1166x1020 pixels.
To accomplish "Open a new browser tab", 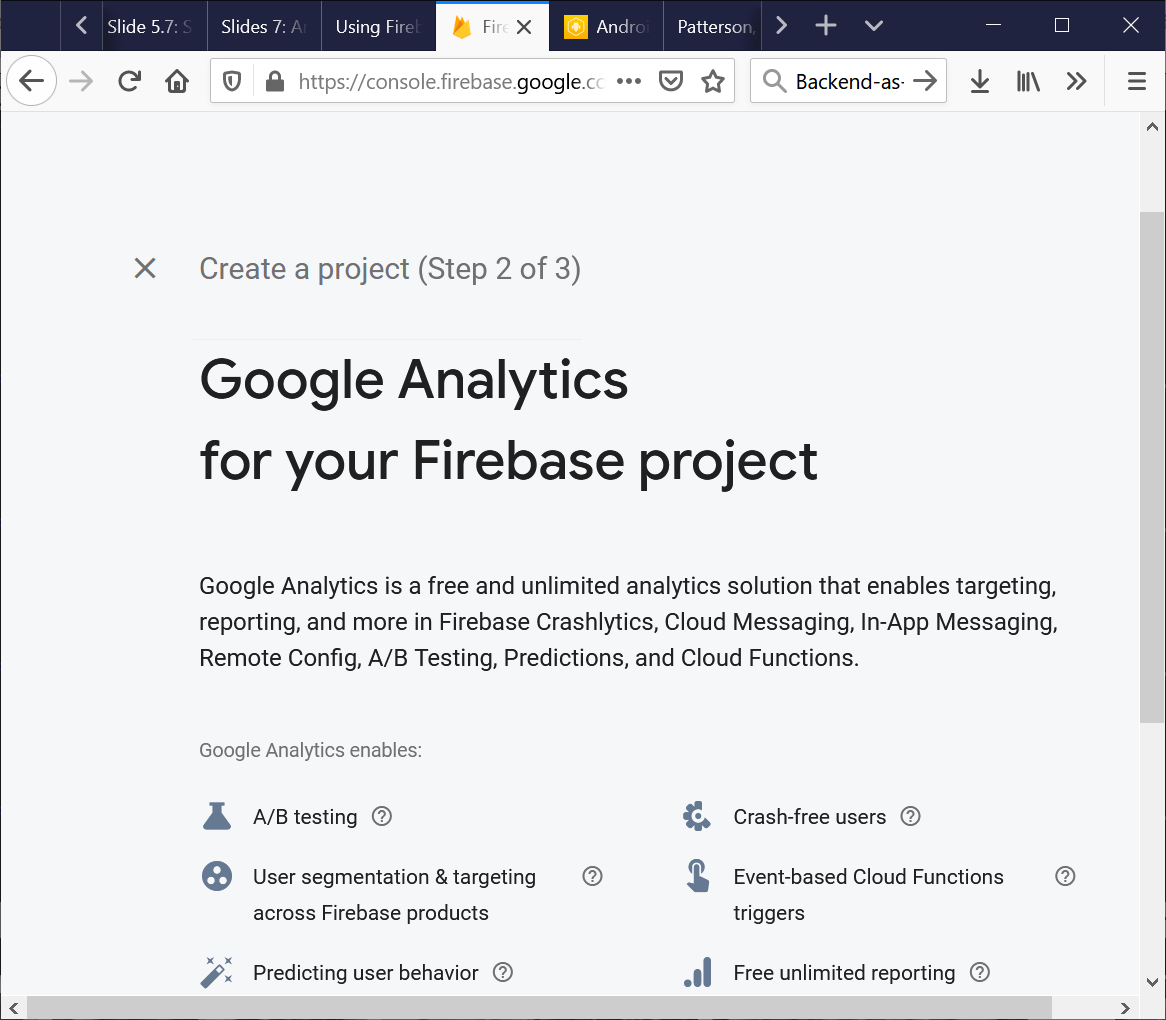I will [826, 26].
